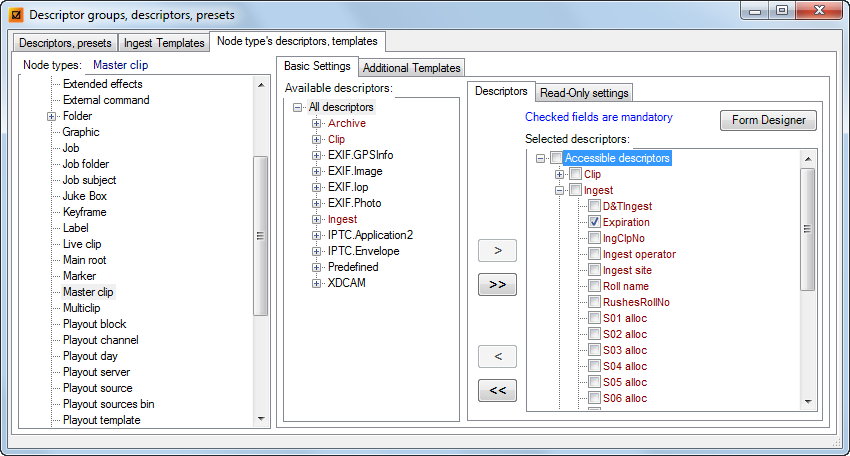
Task: Expand the EXIF.Image group
Action: [317, 171]
